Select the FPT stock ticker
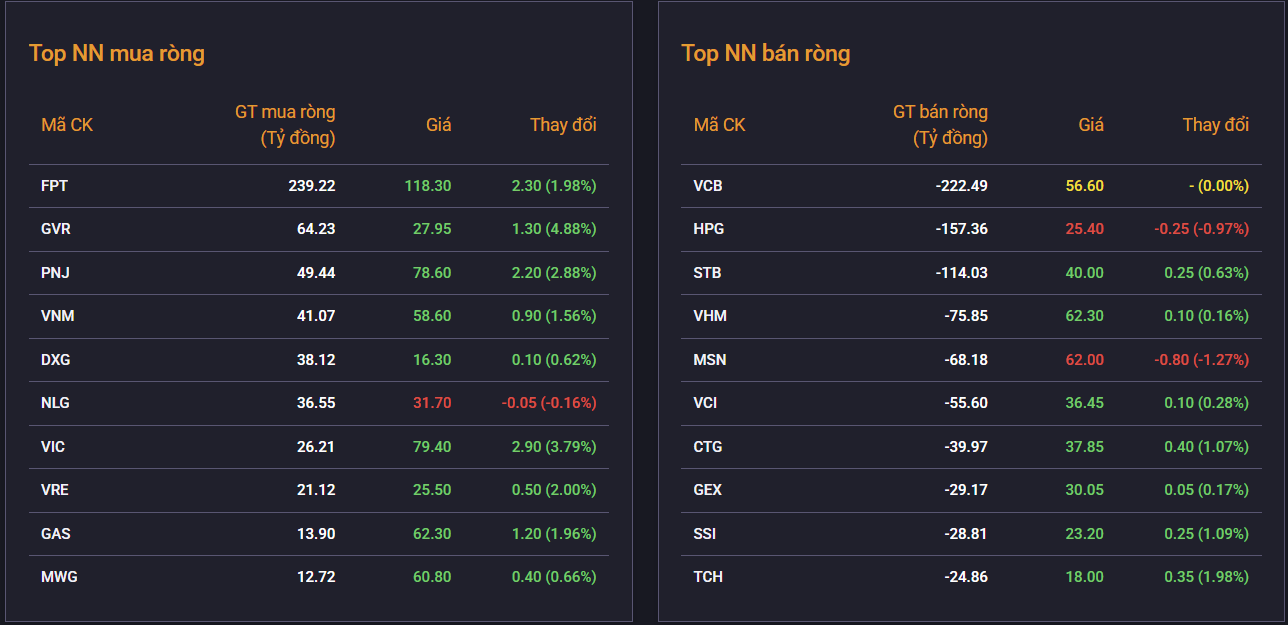 click(x=55, y=186)
